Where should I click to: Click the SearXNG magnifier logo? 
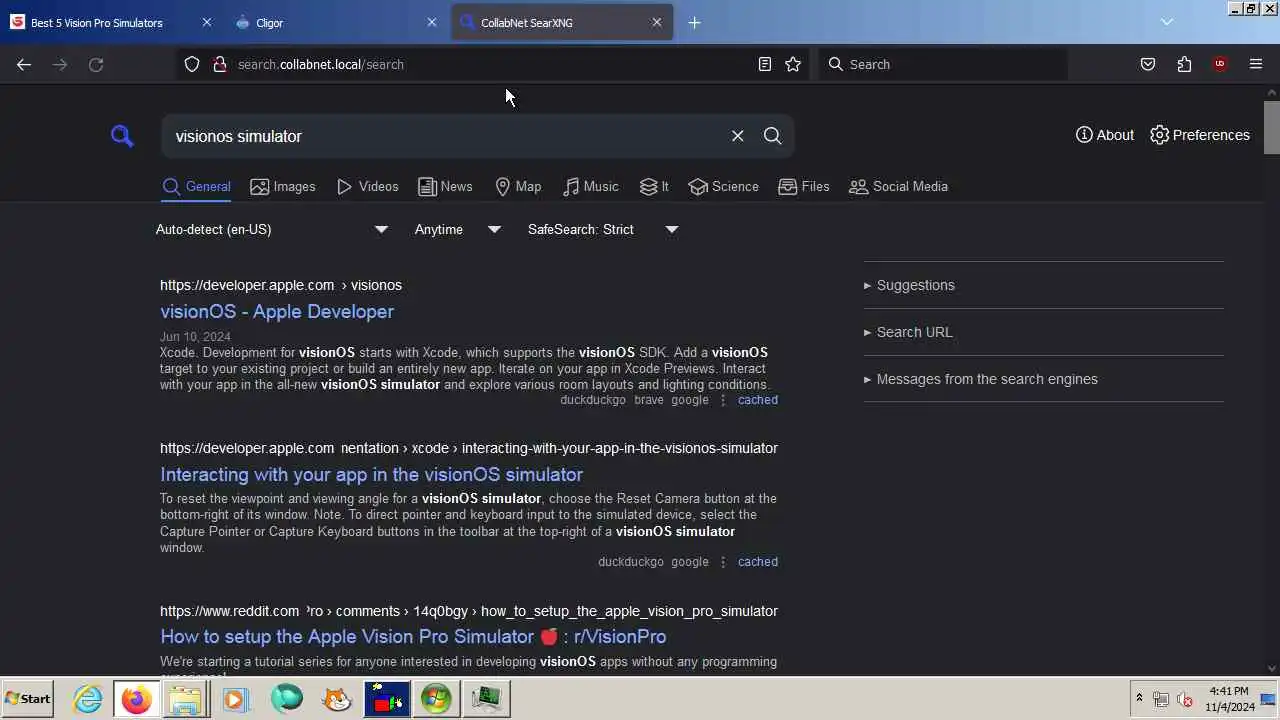[122, 136]
